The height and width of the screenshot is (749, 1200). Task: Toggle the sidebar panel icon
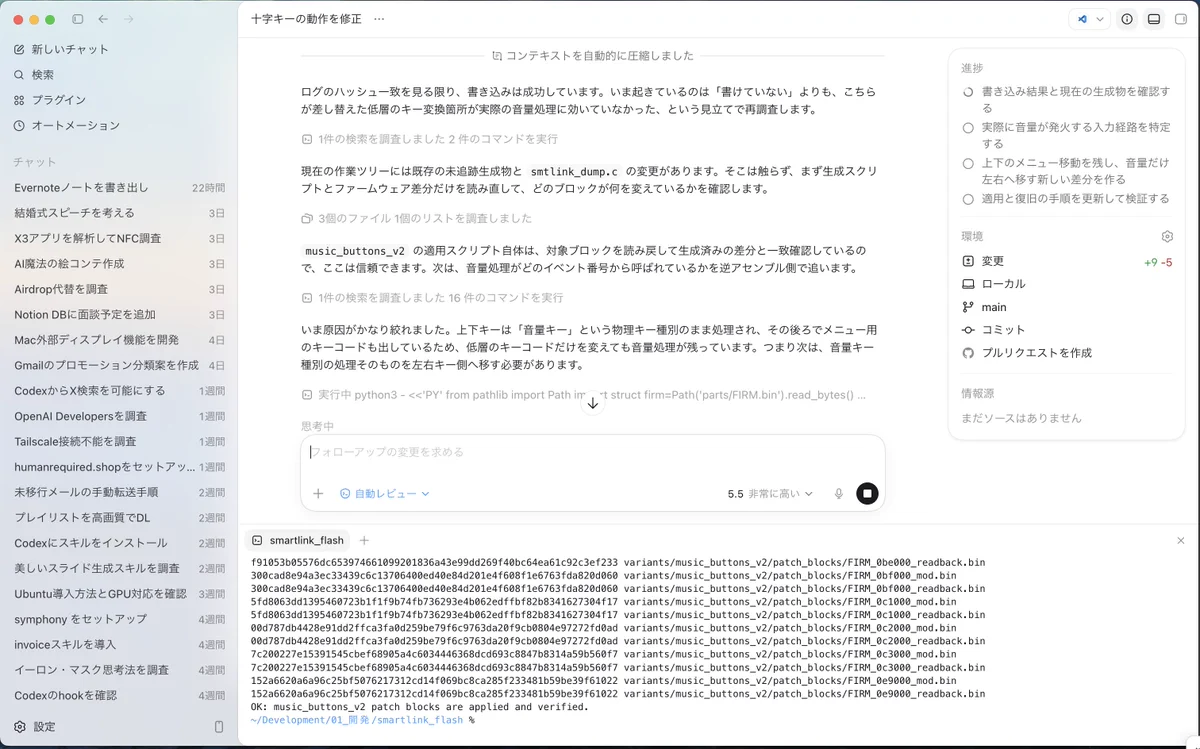78,19
